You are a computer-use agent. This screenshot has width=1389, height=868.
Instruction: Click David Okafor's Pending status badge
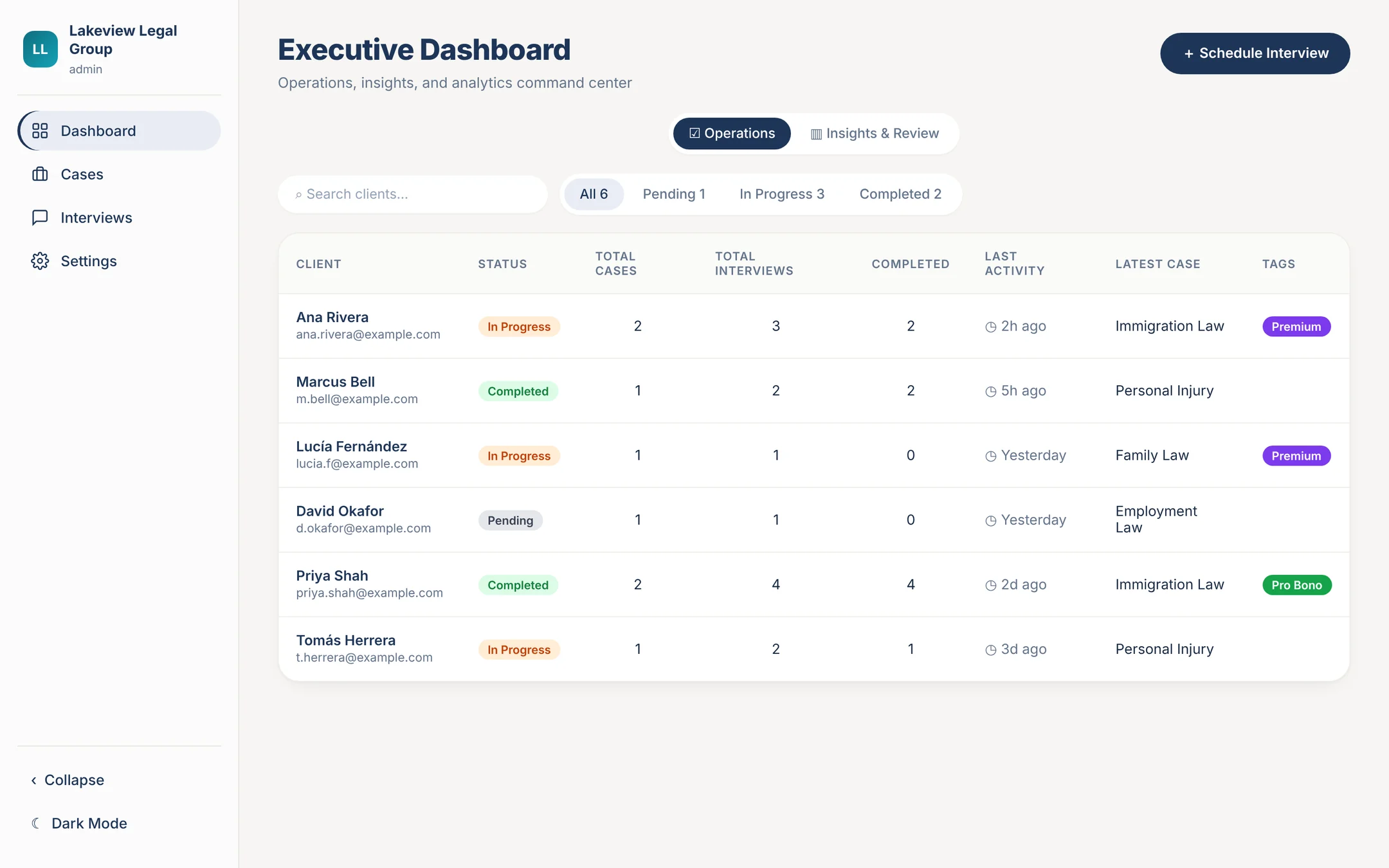click(x=511, y=520)
